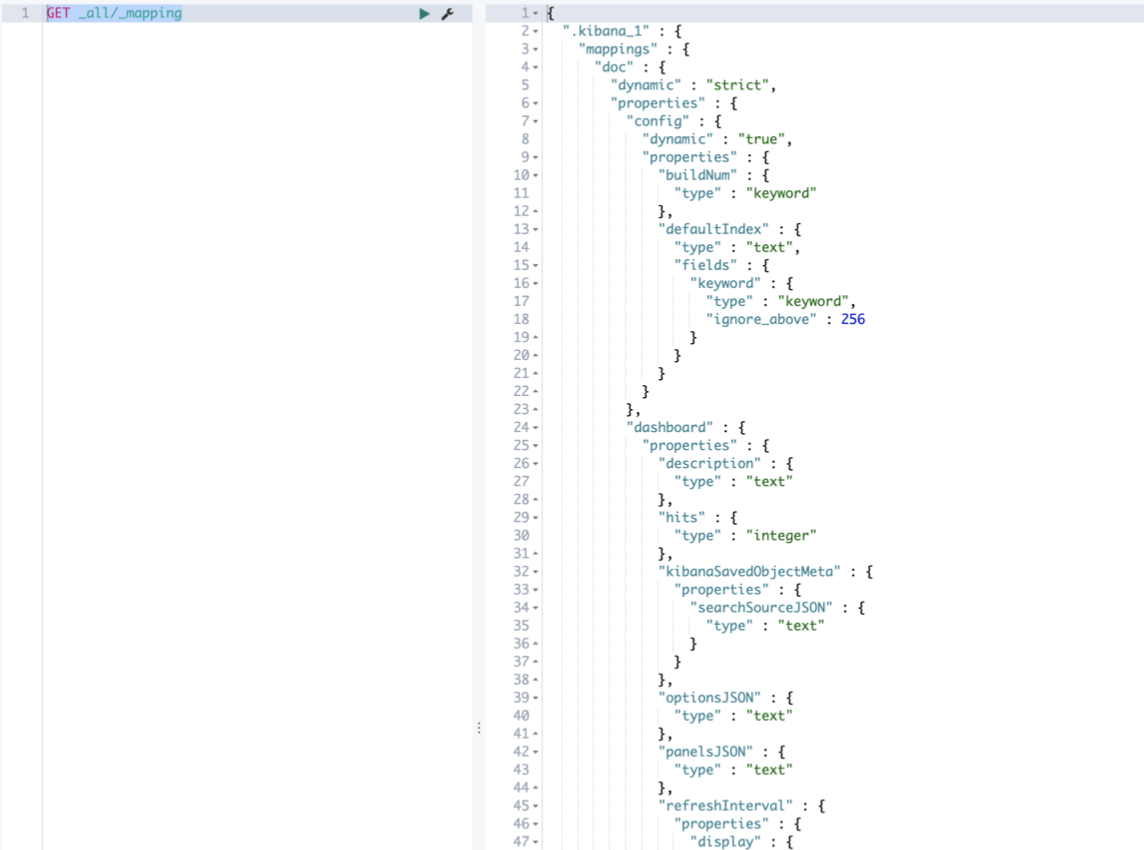Collapse the "mappings" object
The width and height of the screenshot is (1144, 850).
coord(534,48)
